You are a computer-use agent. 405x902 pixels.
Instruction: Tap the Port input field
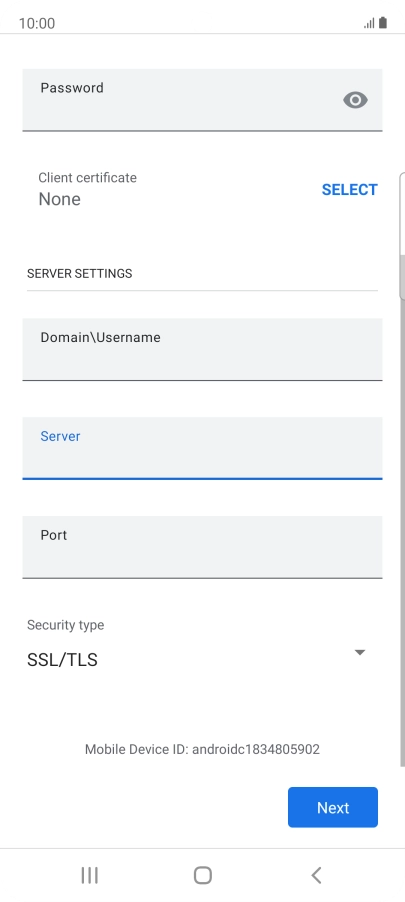coord(202,547)
